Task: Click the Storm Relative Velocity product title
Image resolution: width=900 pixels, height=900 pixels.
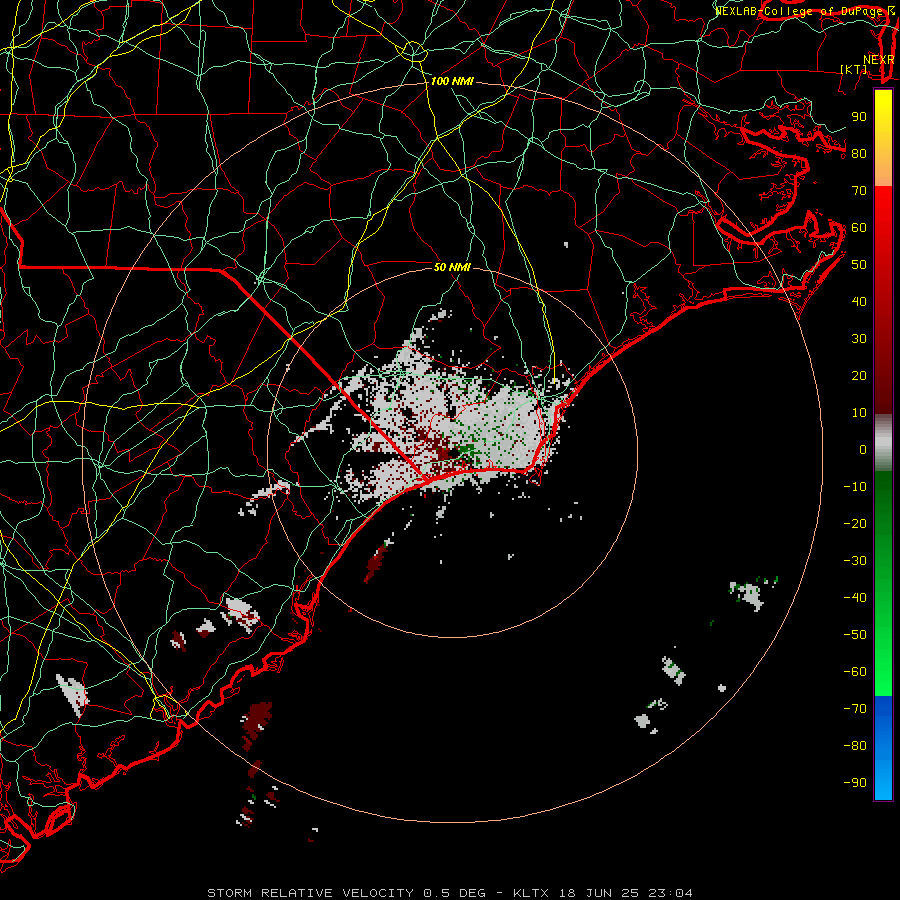Action: 310,893
